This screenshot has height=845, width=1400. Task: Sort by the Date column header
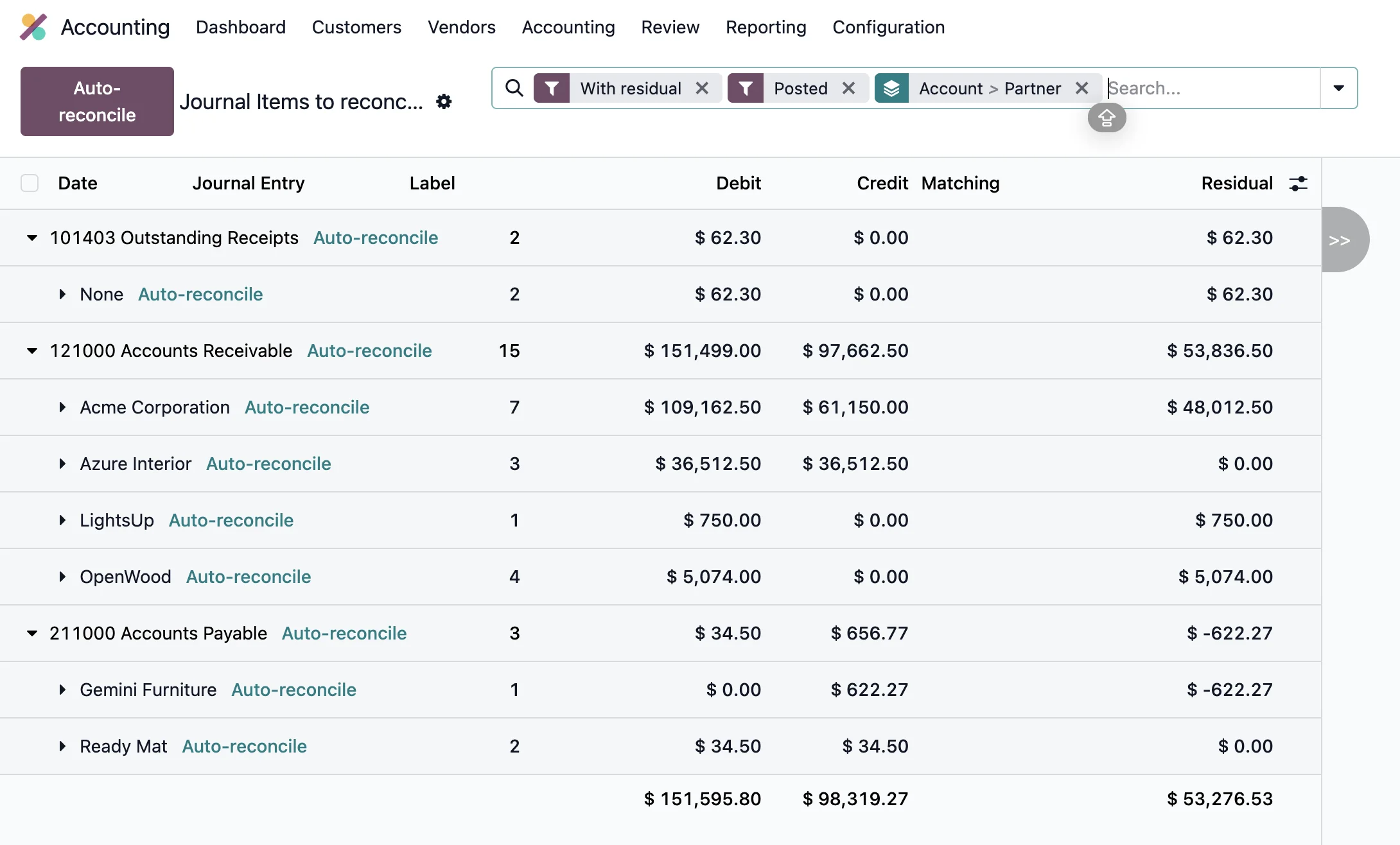[x=78, y=184]
